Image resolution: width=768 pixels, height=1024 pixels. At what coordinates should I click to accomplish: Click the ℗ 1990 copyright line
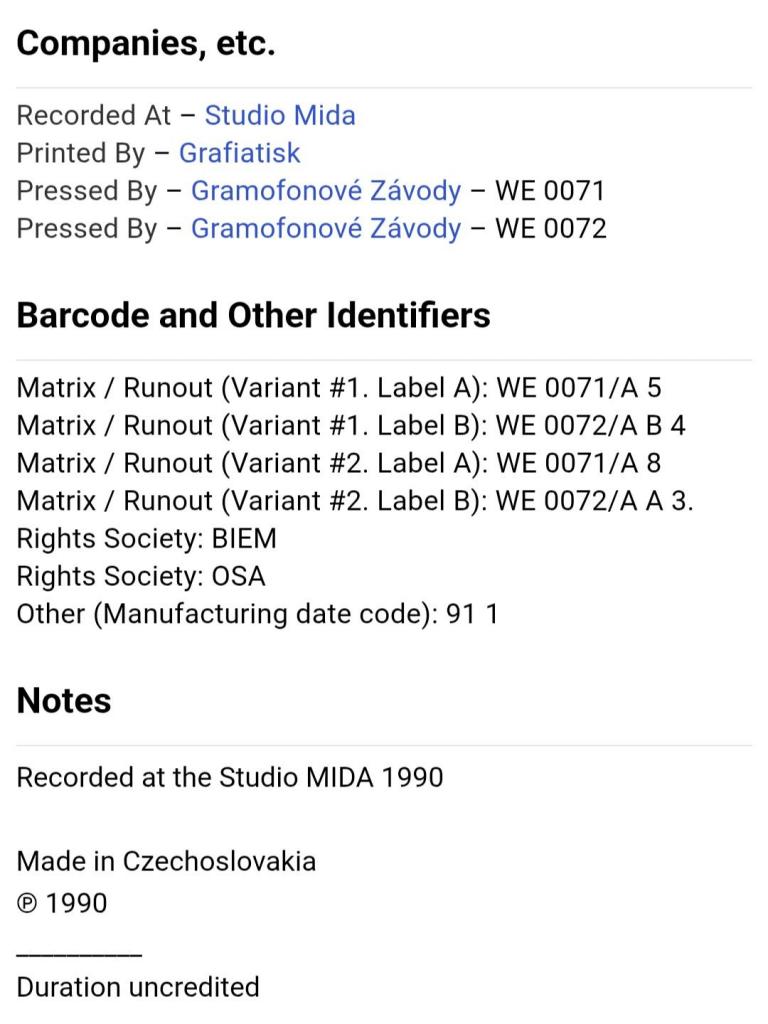pyautogui.click(x=62, y=903)
